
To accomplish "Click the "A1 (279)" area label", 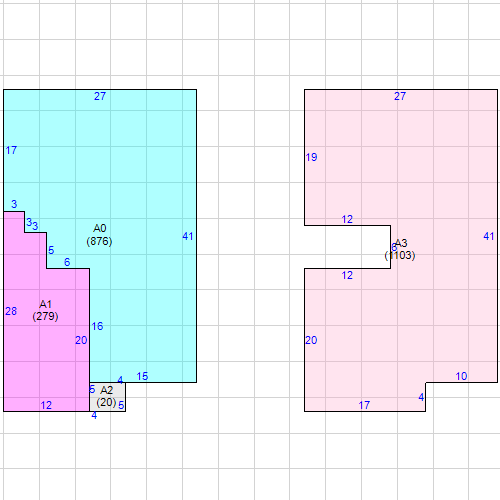I will pos(45,310).
